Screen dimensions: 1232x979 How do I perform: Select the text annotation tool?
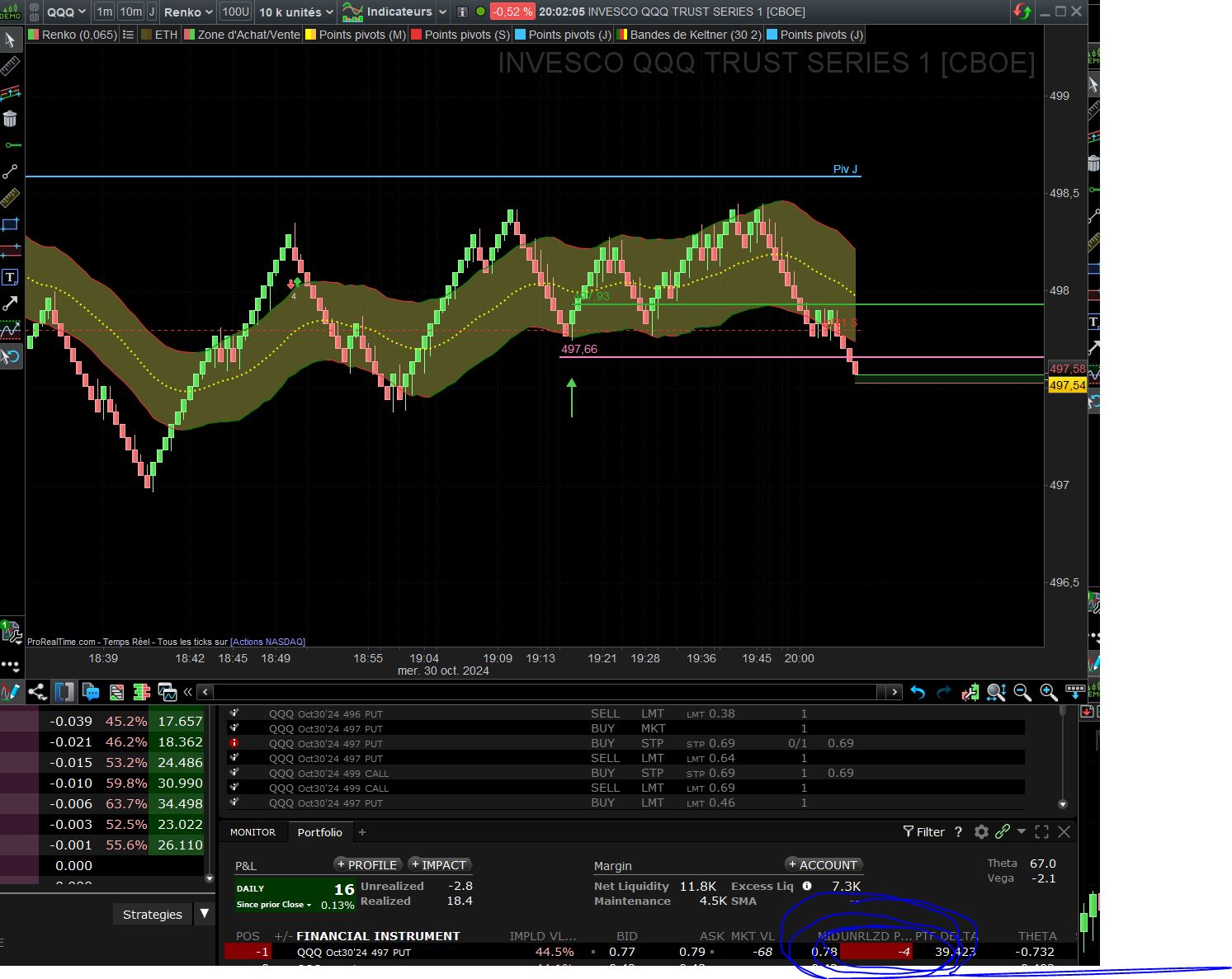pos(10,277)
